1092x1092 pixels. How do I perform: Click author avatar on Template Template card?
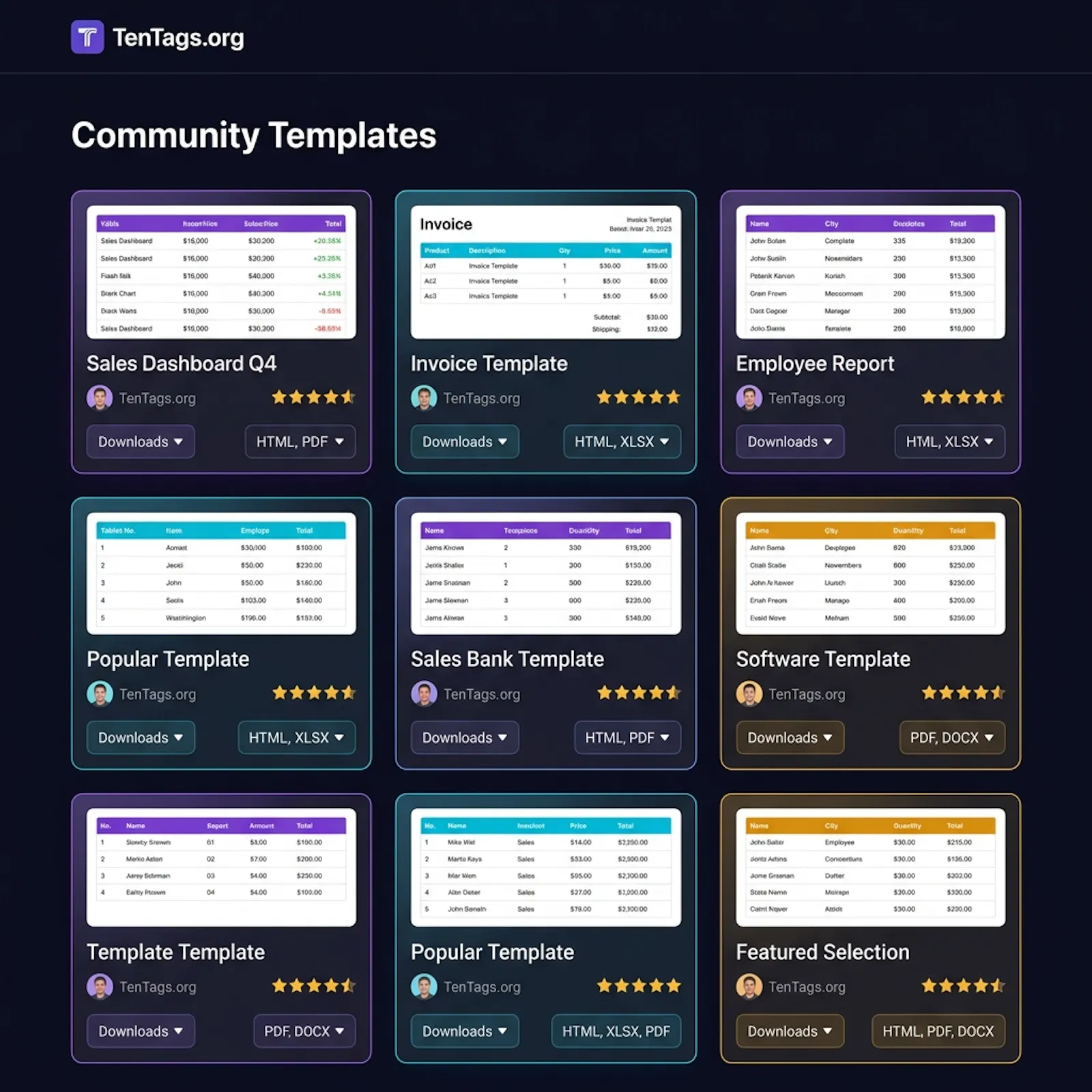[100, 987]
